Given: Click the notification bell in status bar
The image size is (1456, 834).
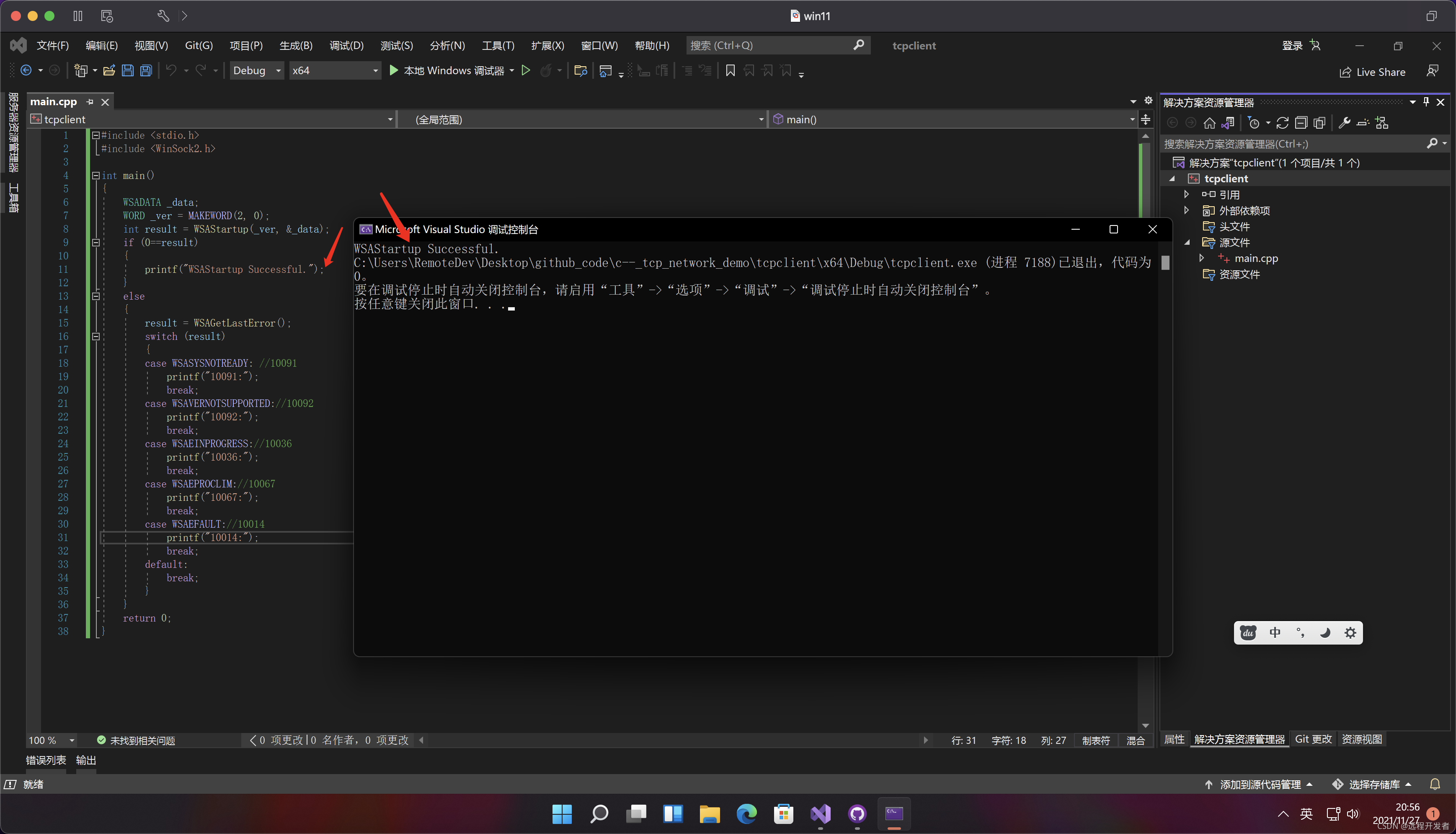Looking at the screenshot, I should (x=1435, y=784).
